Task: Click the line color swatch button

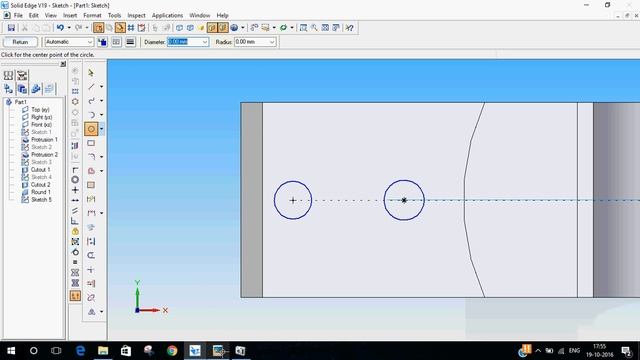Action: [x=102, y=42]
